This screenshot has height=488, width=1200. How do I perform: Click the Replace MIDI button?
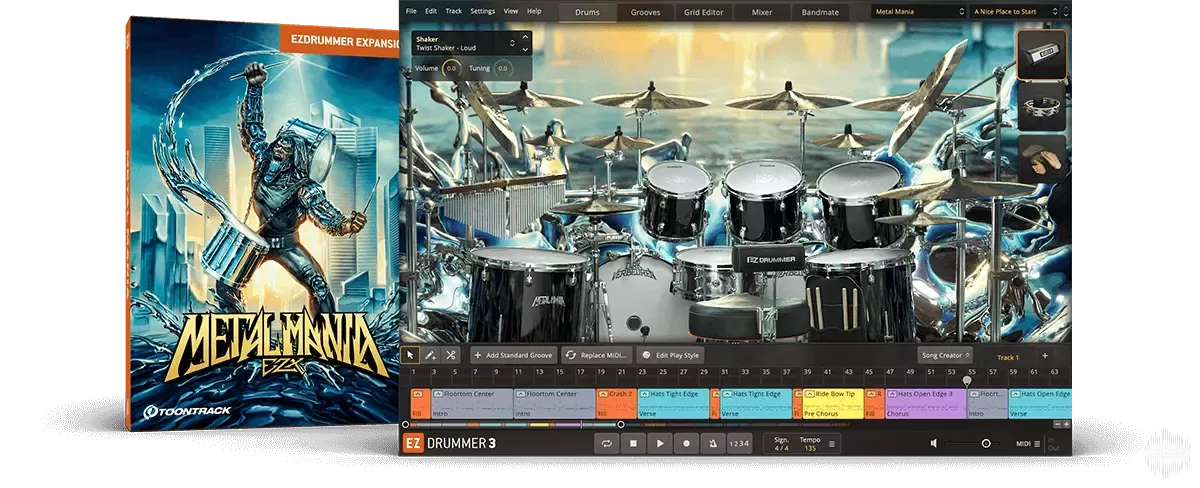click(596, 355)
